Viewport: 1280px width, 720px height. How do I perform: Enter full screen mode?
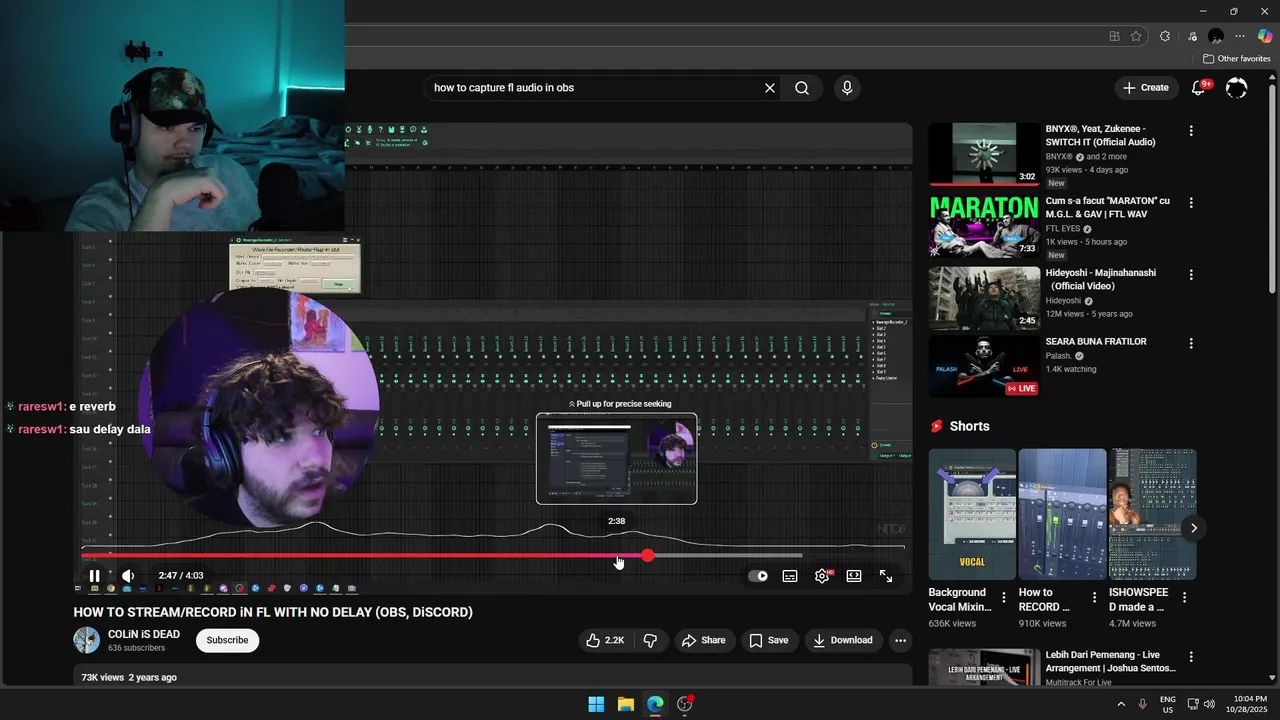(886, 576)
